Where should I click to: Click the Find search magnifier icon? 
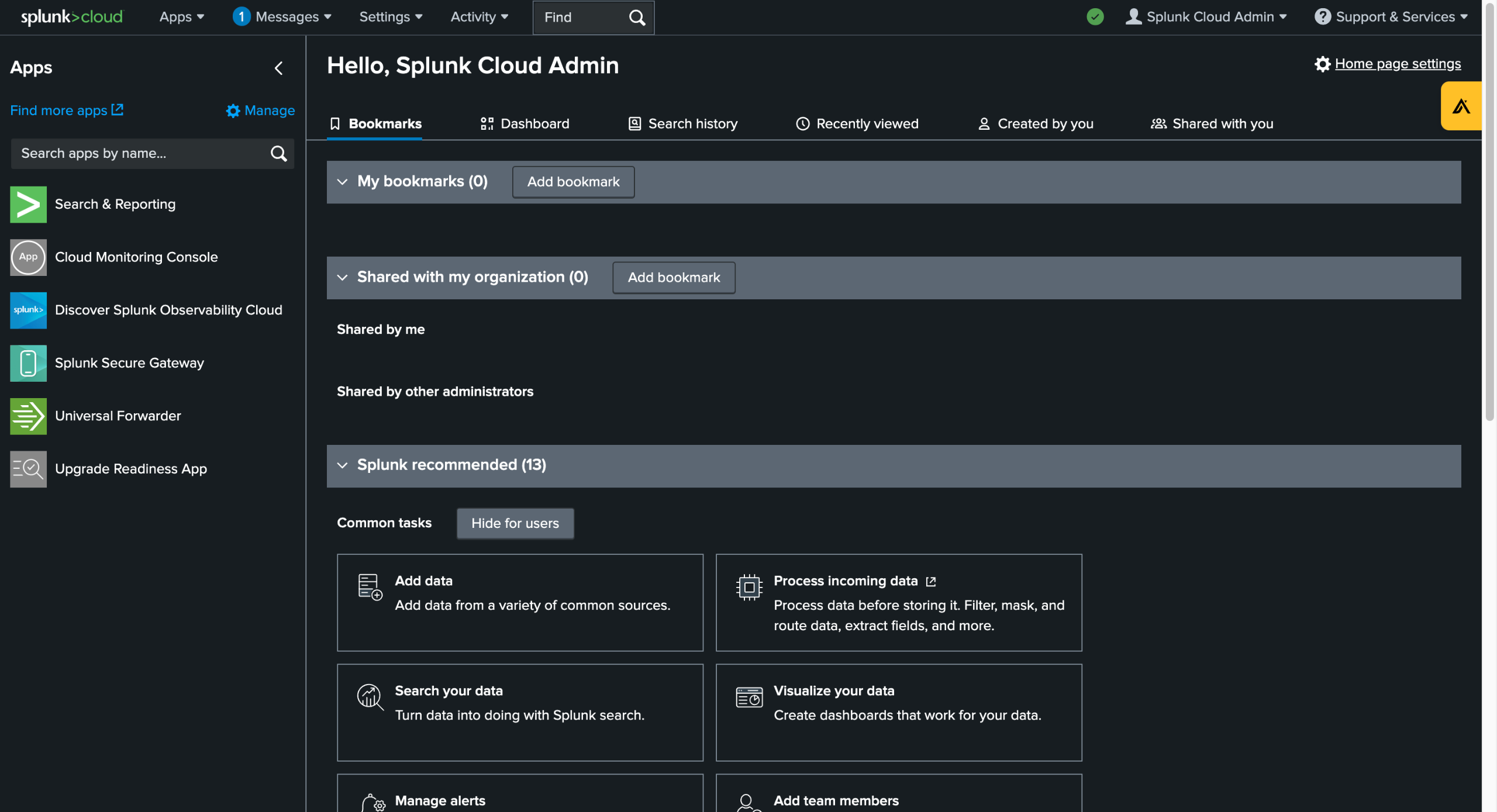click(x=637, y=18)
